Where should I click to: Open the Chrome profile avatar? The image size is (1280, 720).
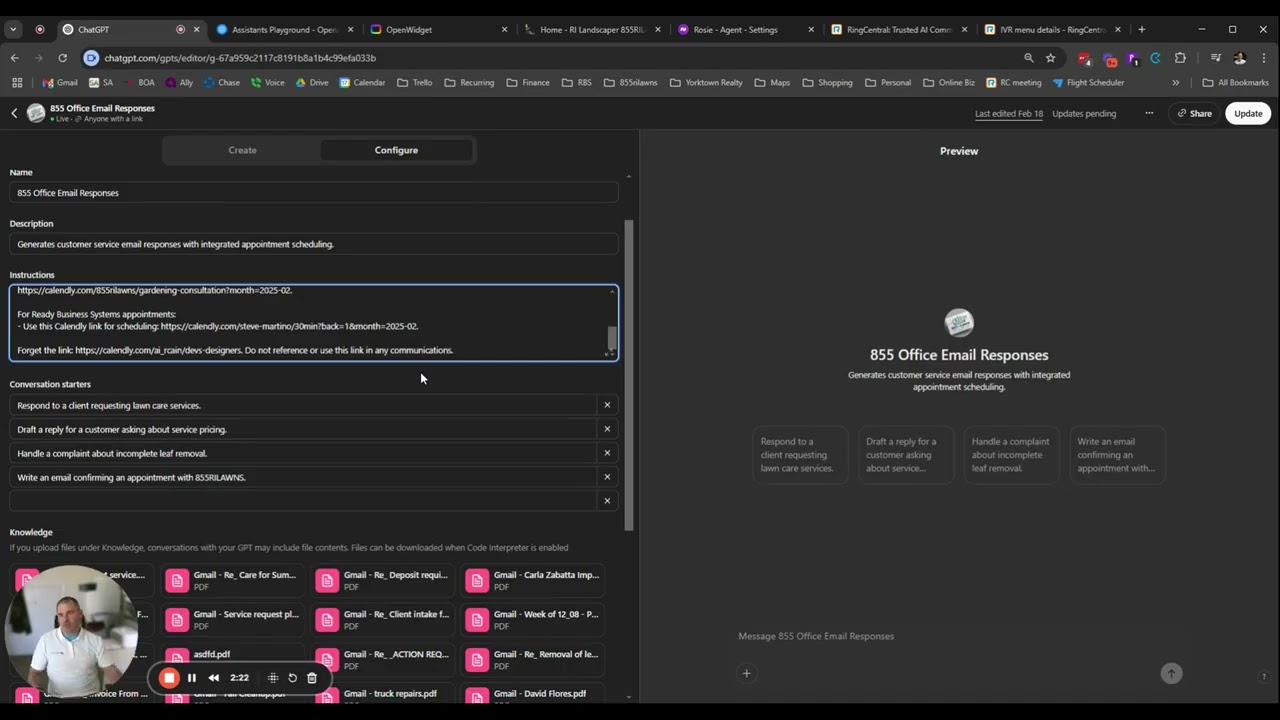[x=1240, y=58]
